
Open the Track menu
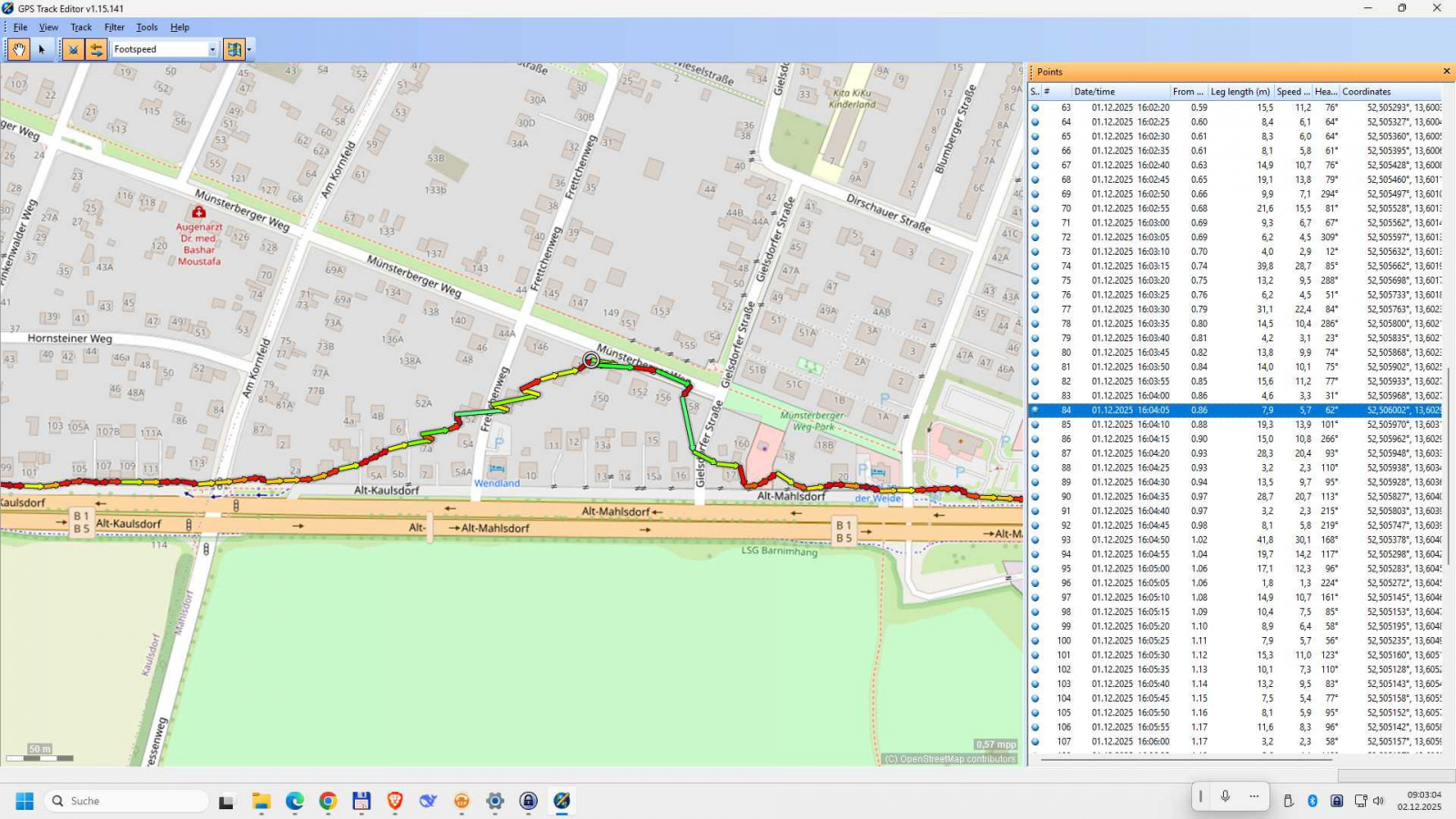81,27
